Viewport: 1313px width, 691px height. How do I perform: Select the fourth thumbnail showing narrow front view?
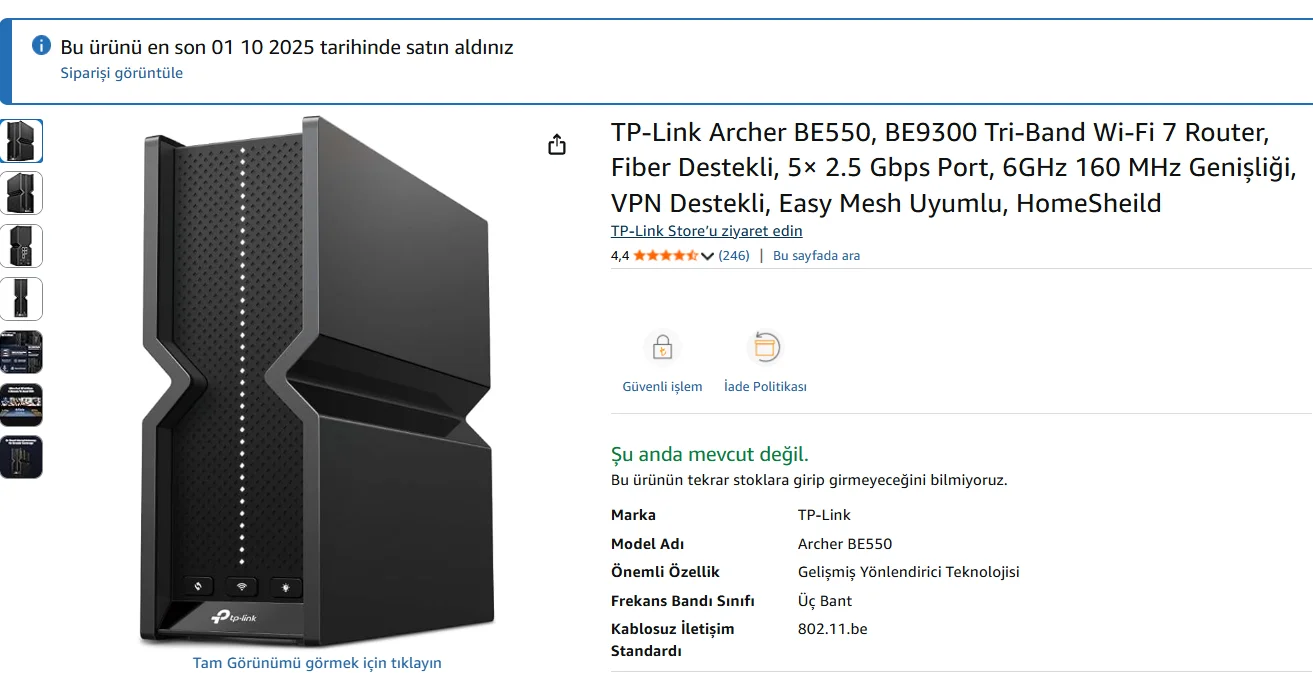pyautogui.click(x=21, y=299)
